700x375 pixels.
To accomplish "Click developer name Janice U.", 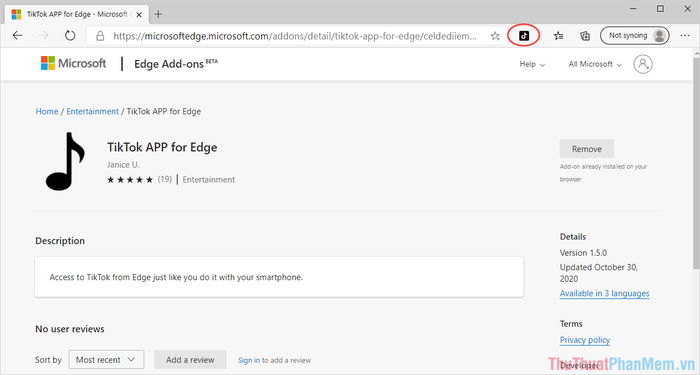I will [x=123, y=165].
